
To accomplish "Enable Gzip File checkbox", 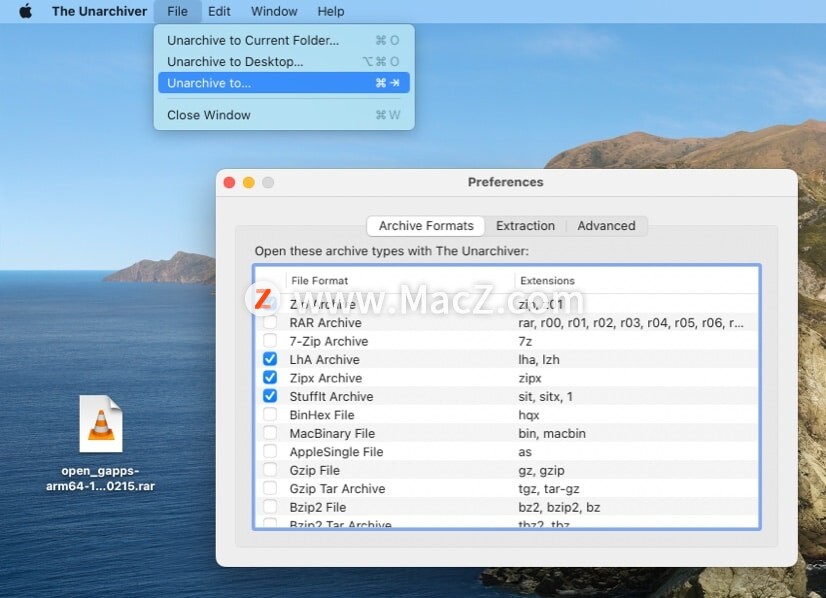I will click(270, 469).
